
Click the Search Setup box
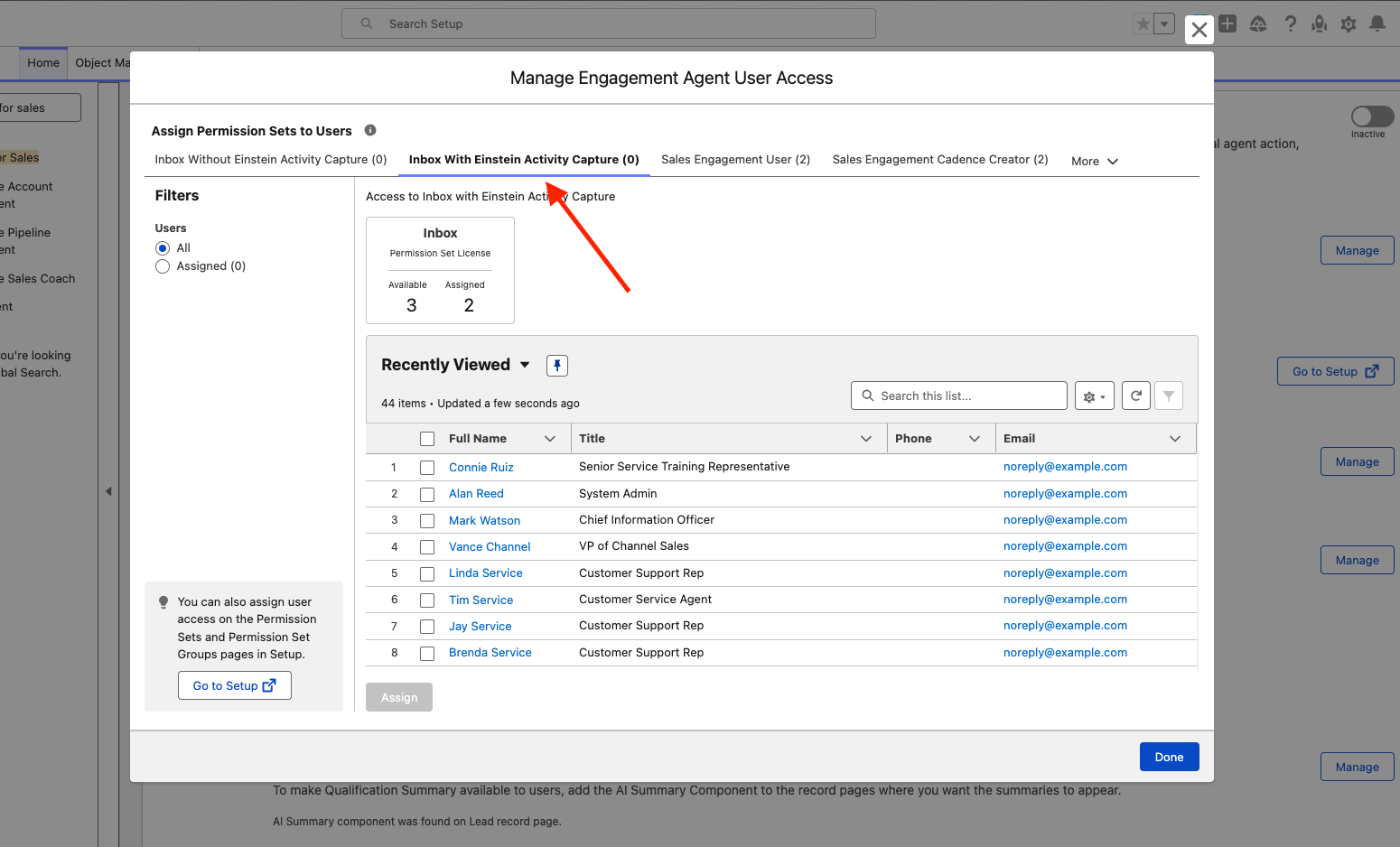tap(609, 23)
